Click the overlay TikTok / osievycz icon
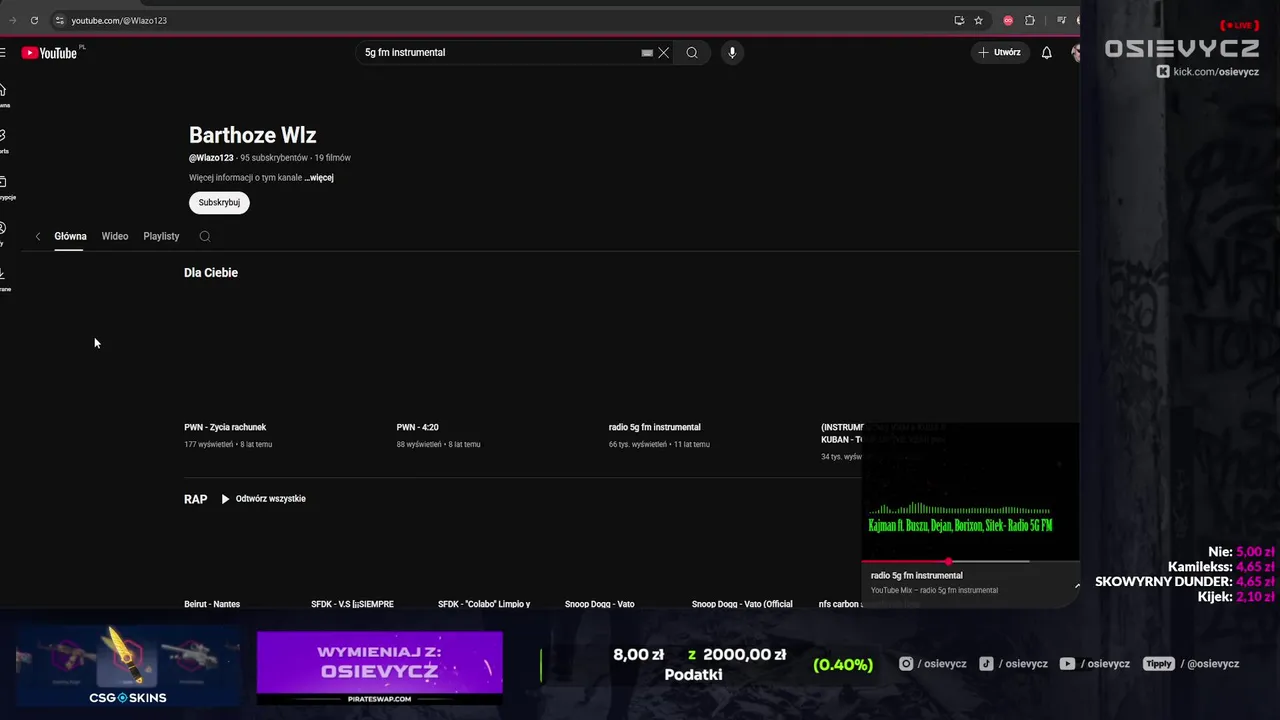1280x720 pixels. click(x=986, y=664)
